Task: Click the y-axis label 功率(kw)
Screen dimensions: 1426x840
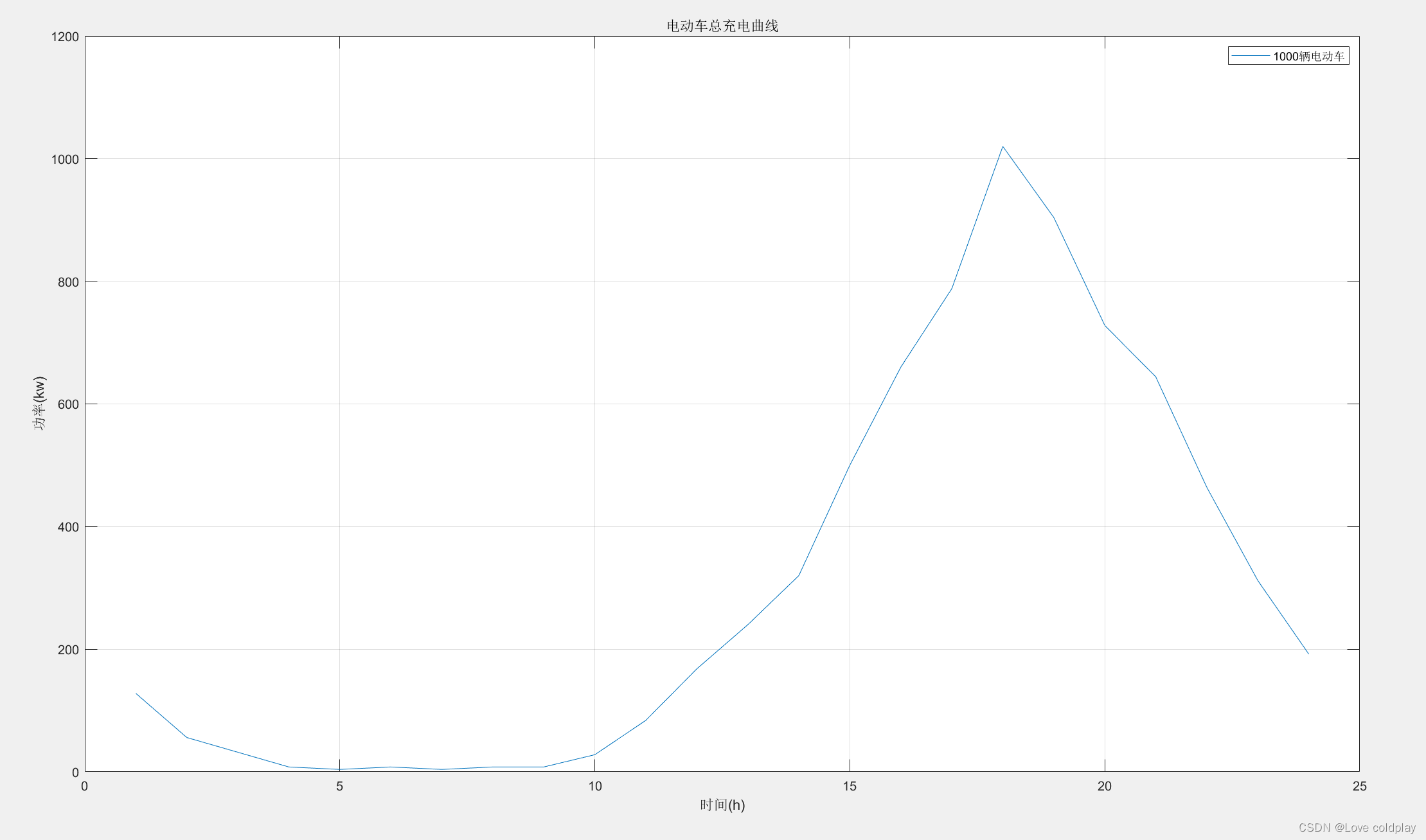Action: 39,404
